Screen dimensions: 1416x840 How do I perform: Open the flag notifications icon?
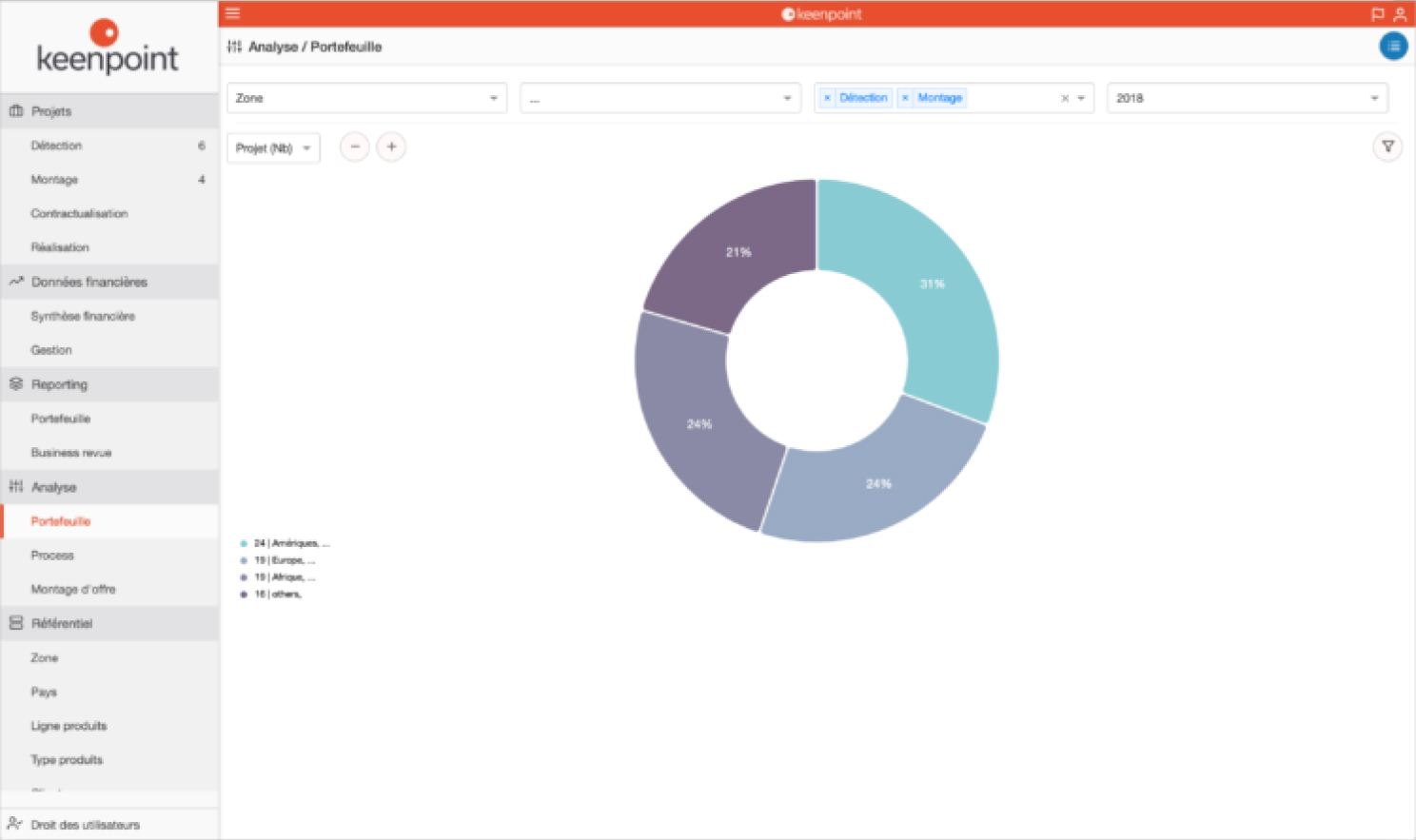[1377, 14]
